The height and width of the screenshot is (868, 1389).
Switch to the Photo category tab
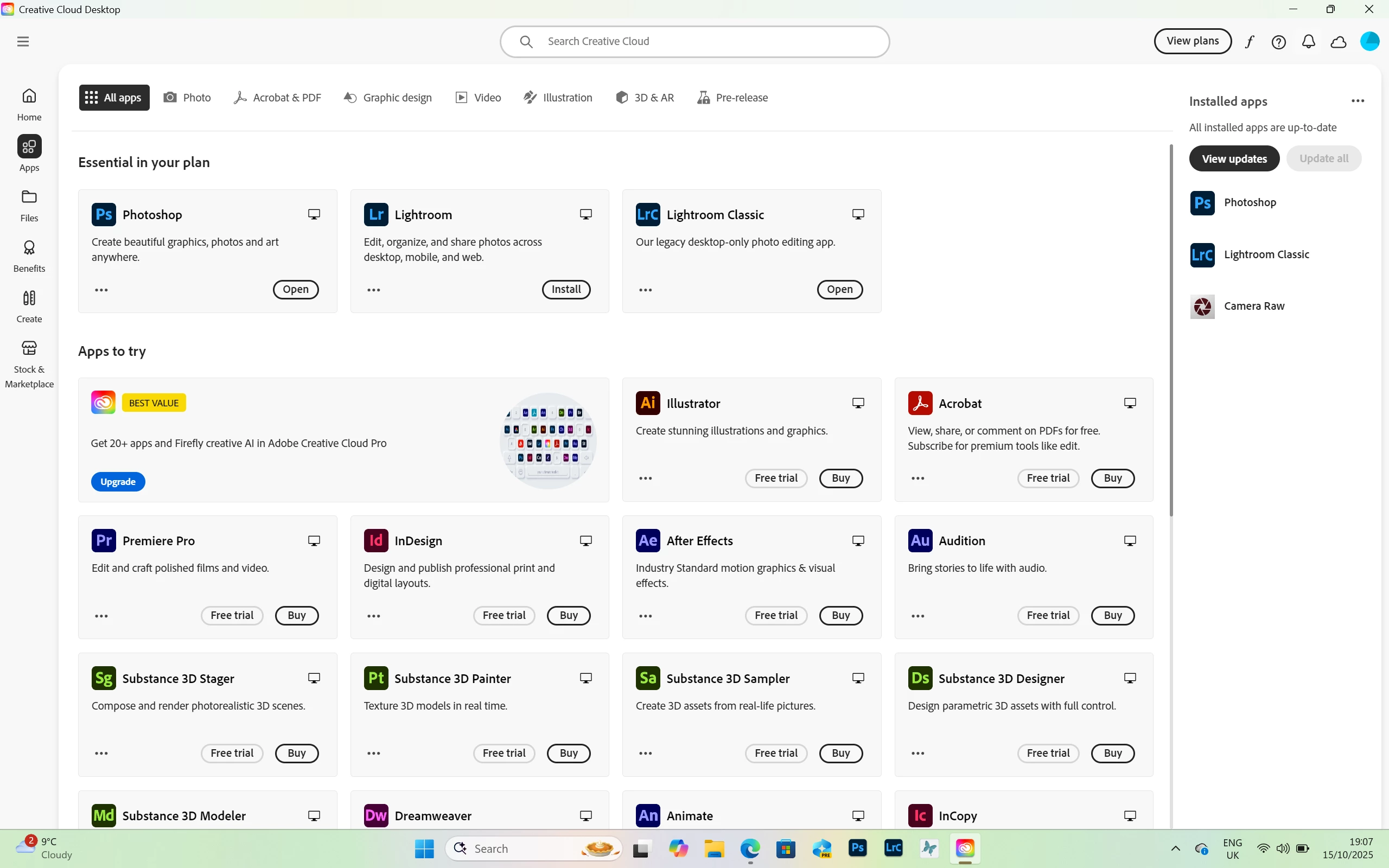tap(187, 98)
